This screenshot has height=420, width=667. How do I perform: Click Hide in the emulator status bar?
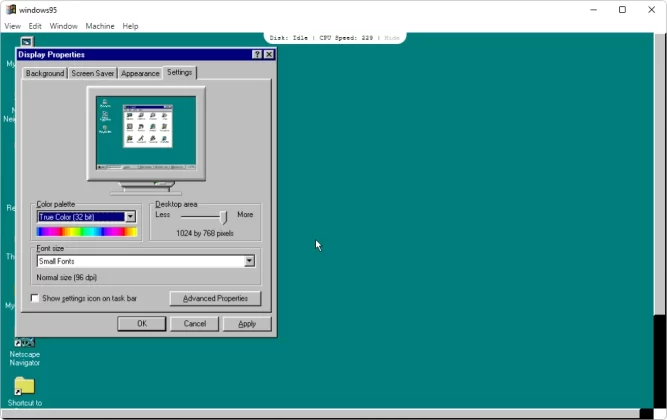[x=392, y=38]
